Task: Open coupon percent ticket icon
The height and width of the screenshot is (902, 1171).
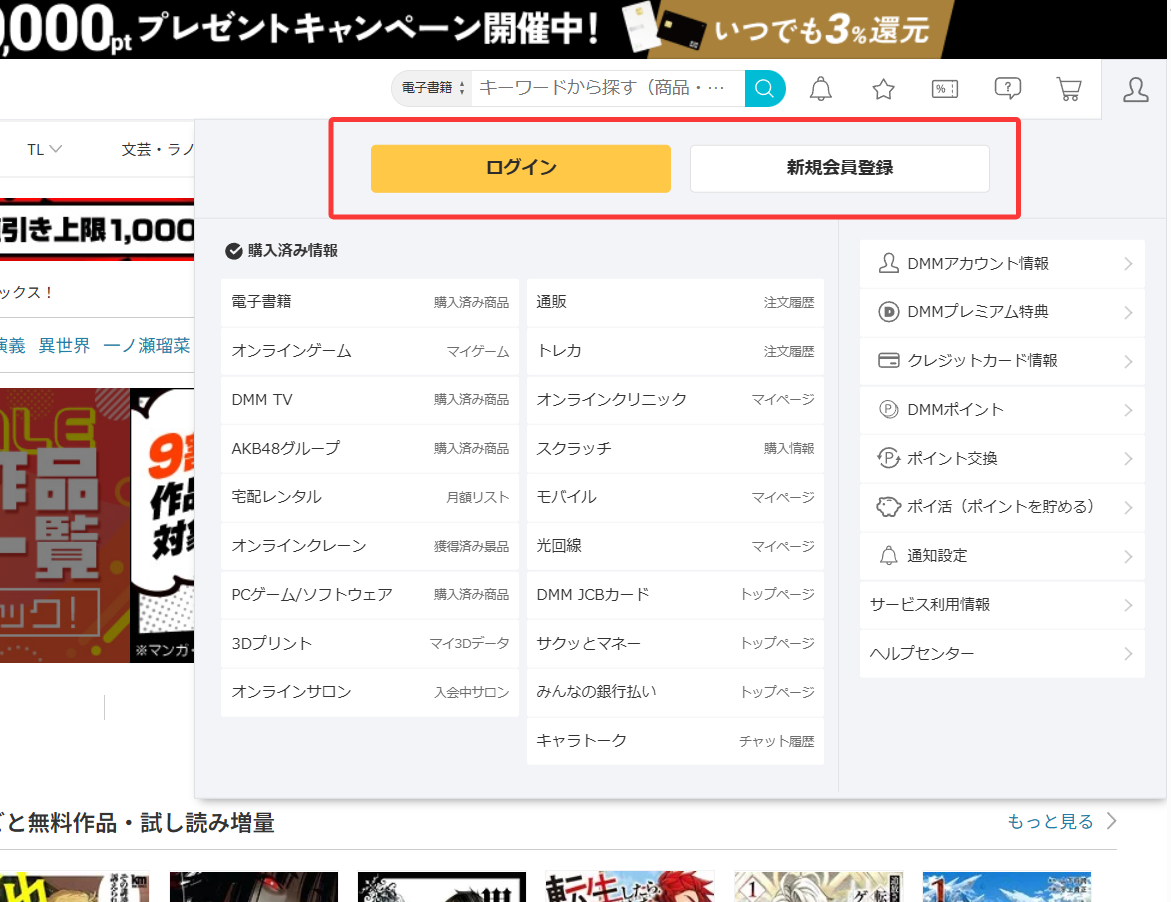Action: [945, 89]
